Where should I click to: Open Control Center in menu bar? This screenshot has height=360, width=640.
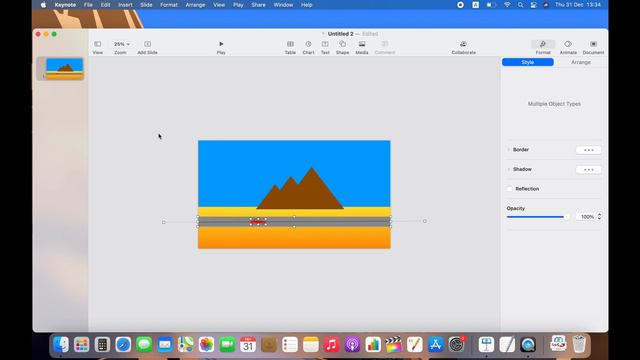coord(533,5)
